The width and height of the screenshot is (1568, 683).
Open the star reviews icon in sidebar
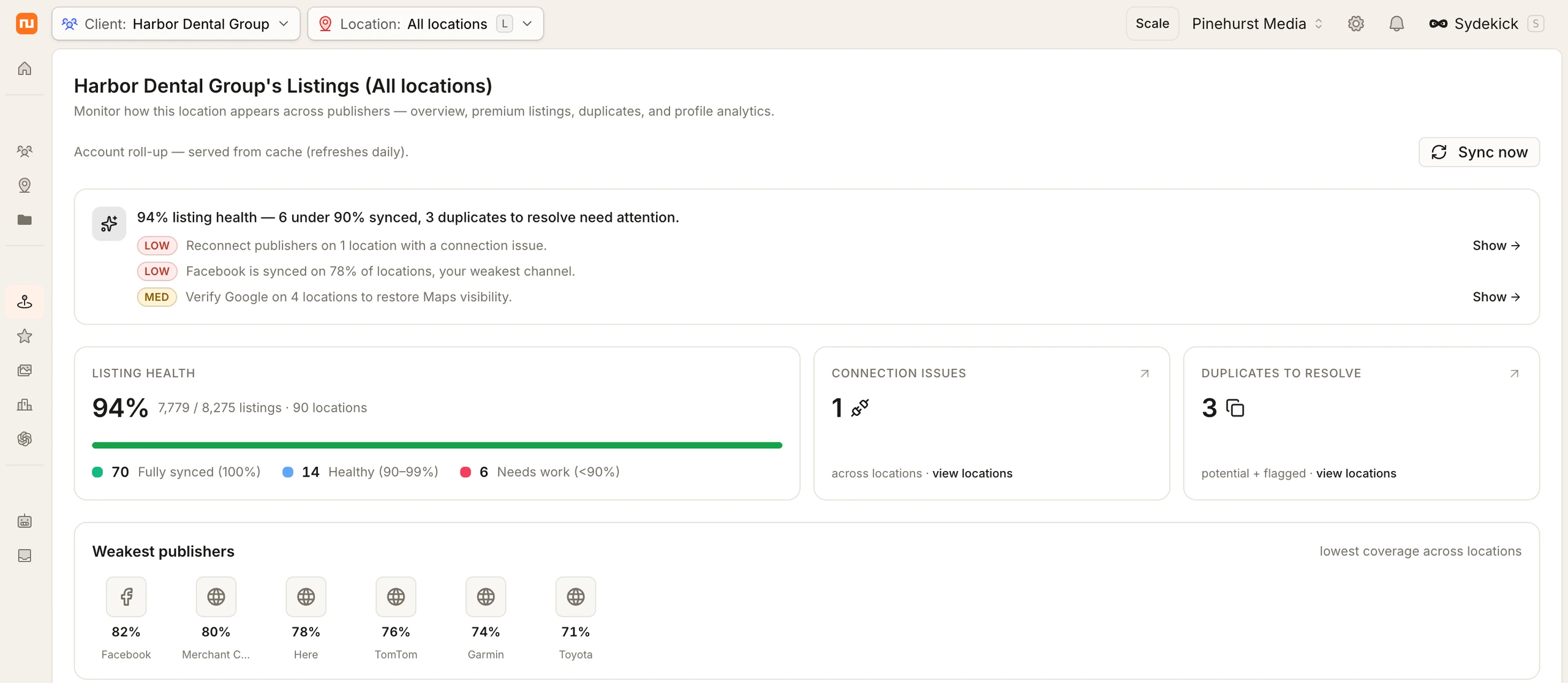click(x=24, y=336)
